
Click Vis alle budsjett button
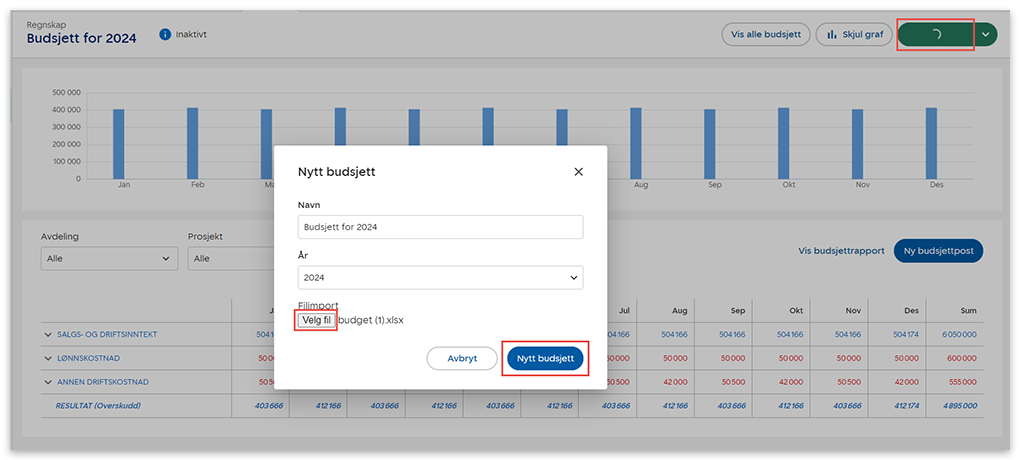tap(766, 35)
